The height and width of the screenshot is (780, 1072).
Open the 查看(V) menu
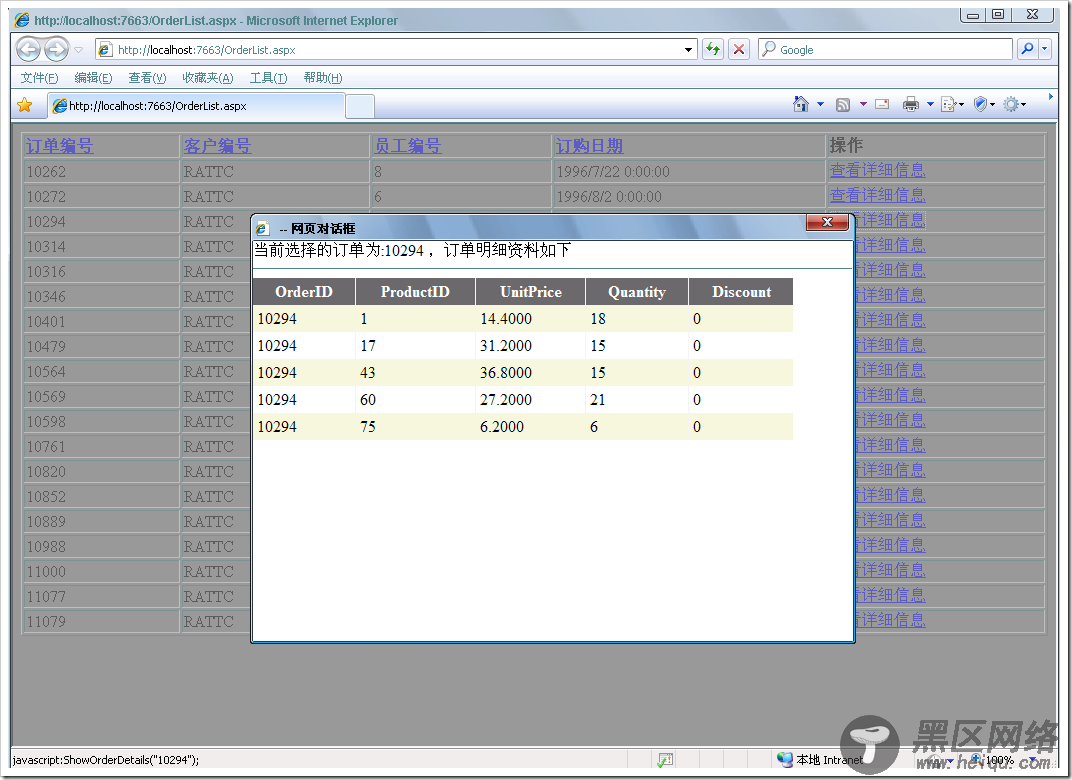(147, 78)
